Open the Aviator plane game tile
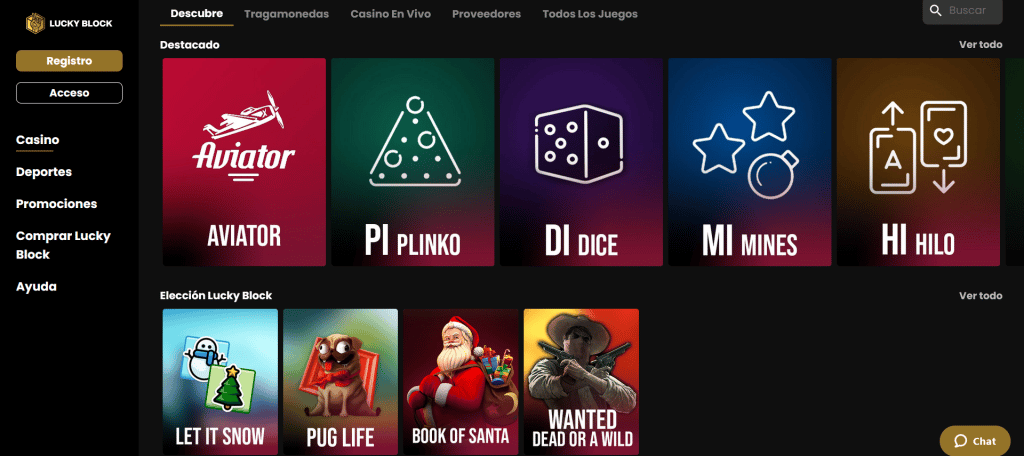This screenshot has width=1024, height=456. point(244,162)
